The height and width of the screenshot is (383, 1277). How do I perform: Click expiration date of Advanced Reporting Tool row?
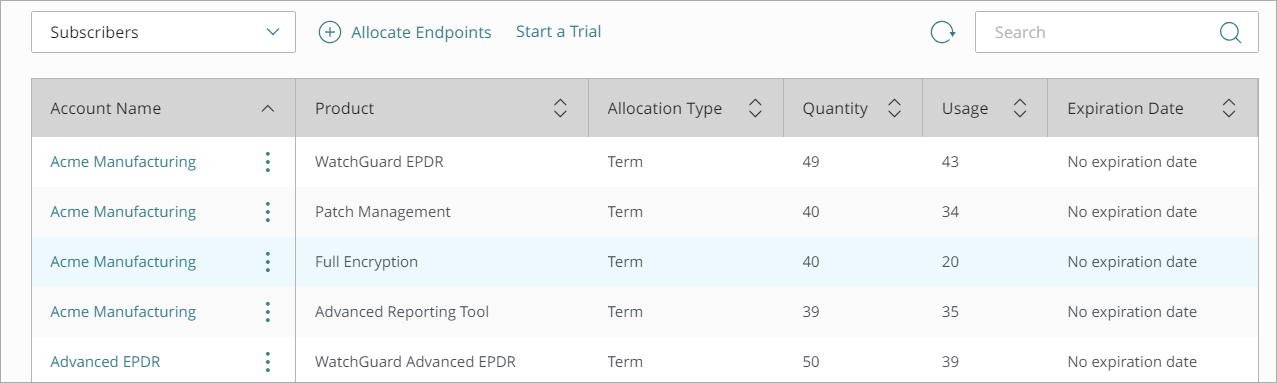1132,311
